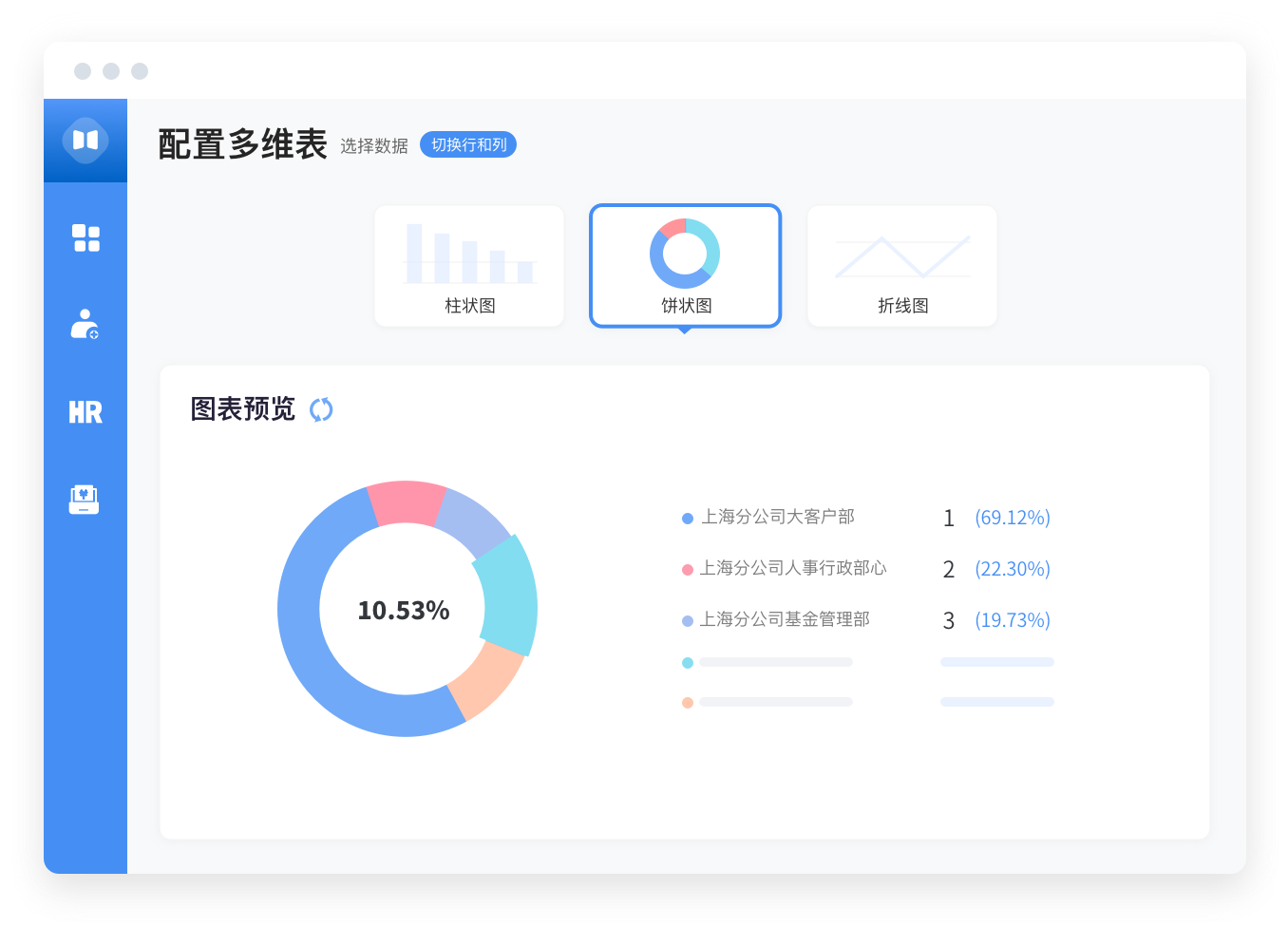Toggle the 上海分公司人事行政部心 legend item

coord(792,568)
